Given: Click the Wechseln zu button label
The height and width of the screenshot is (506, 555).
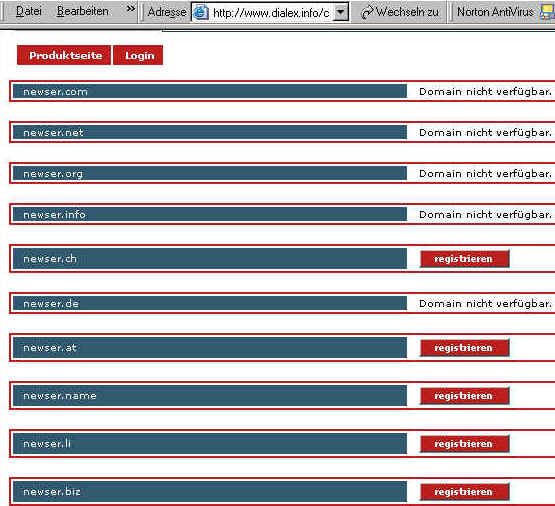Looking at the screenshot, I should click(407, 12).
